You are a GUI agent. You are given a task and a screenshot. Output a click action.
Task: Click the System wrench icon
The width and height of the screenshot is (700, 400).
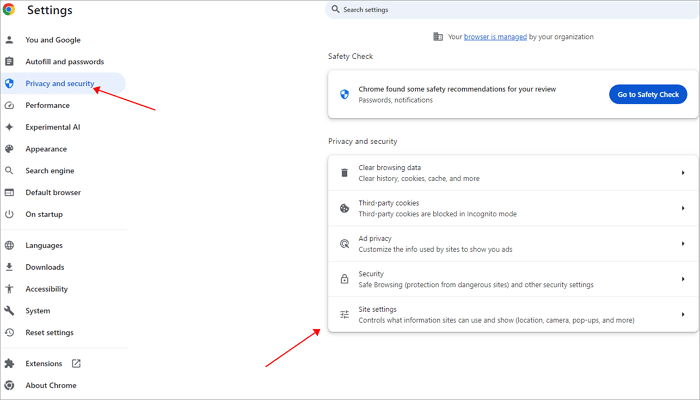pos(9,311)
